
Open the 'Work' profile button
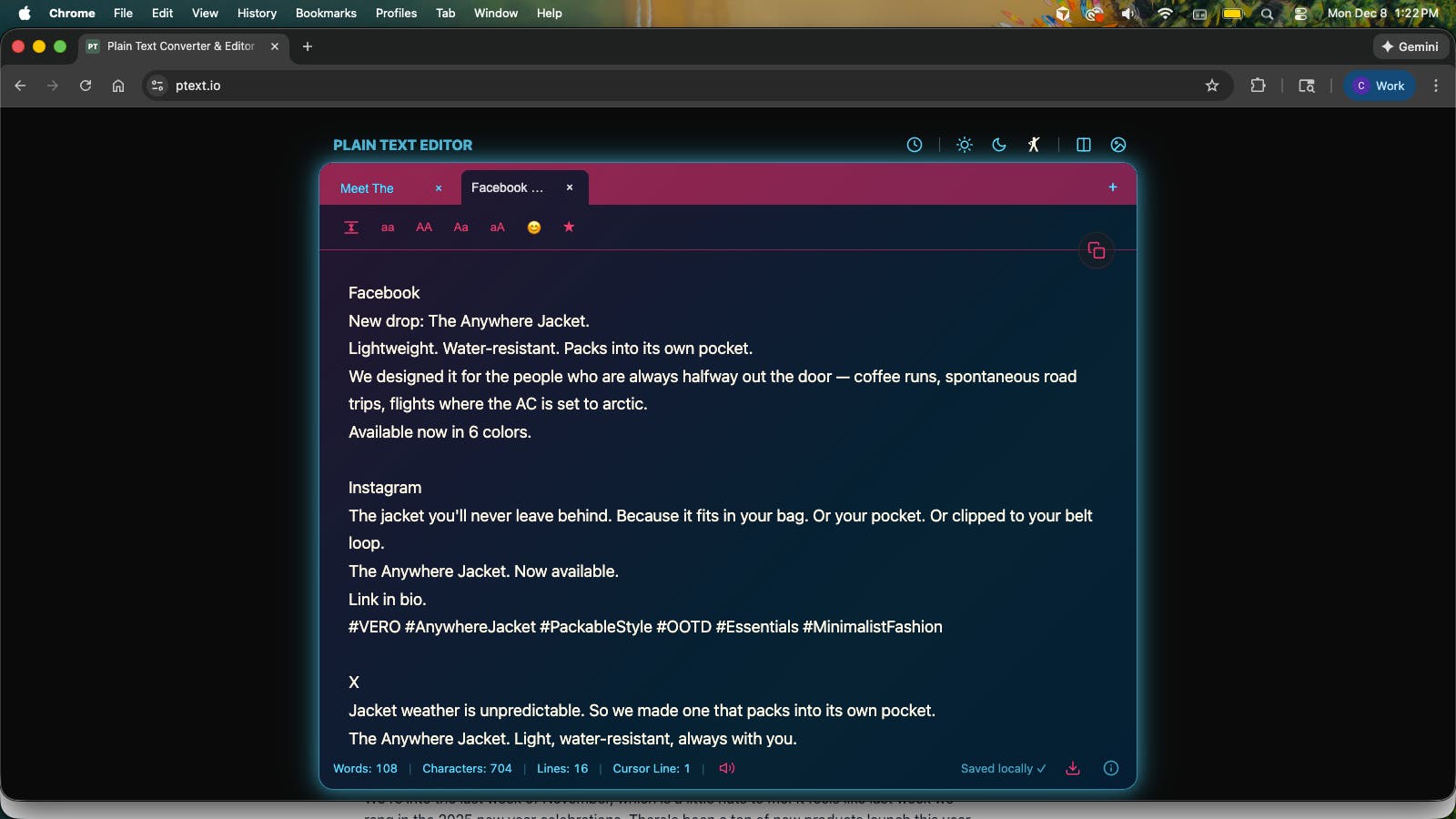pyautogui.click(x=1380, y=86)
